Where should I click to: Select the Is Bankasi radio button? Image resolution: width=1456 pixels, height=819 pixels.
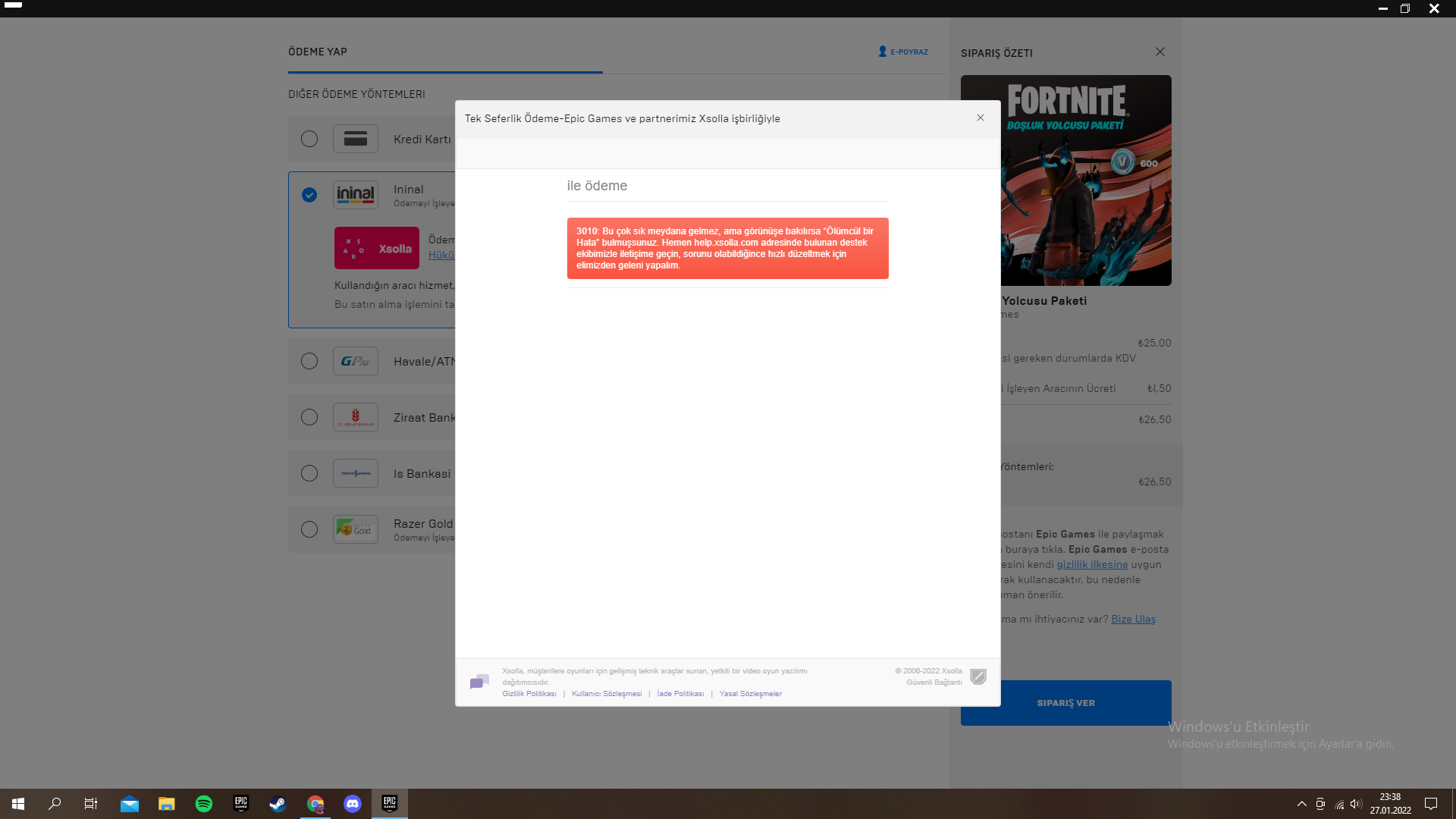click(309, 473)
